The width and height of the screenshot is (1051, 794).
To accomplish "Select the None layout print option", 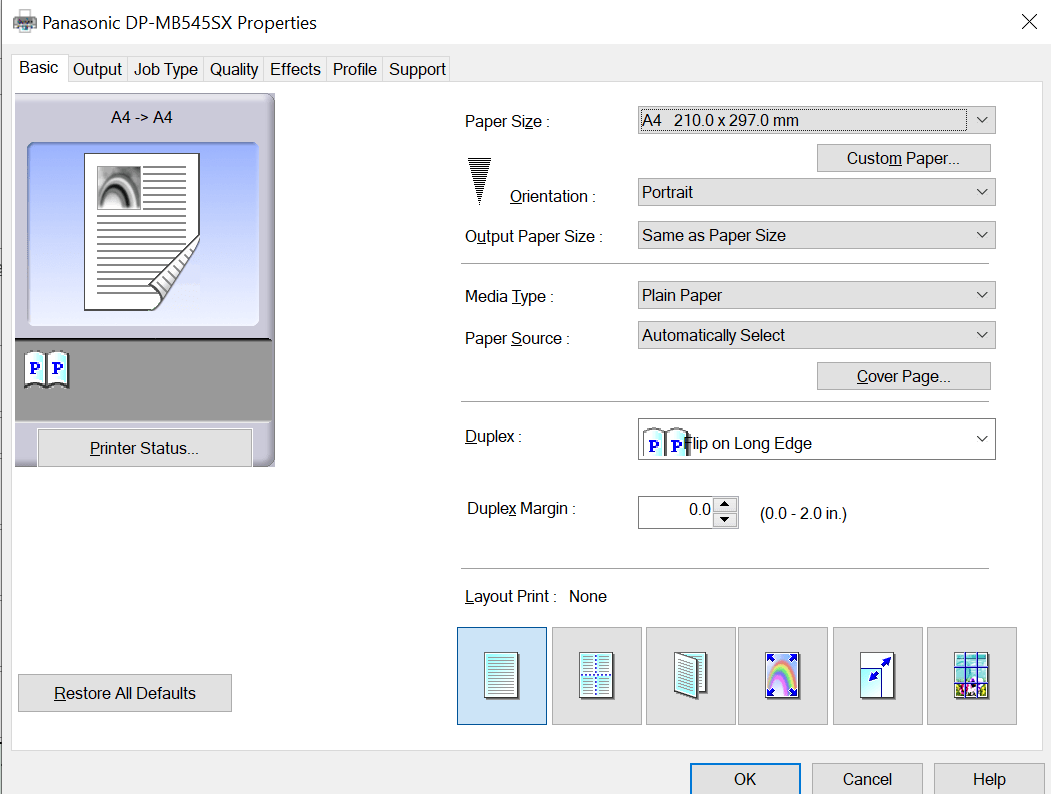I will (501, 675).
